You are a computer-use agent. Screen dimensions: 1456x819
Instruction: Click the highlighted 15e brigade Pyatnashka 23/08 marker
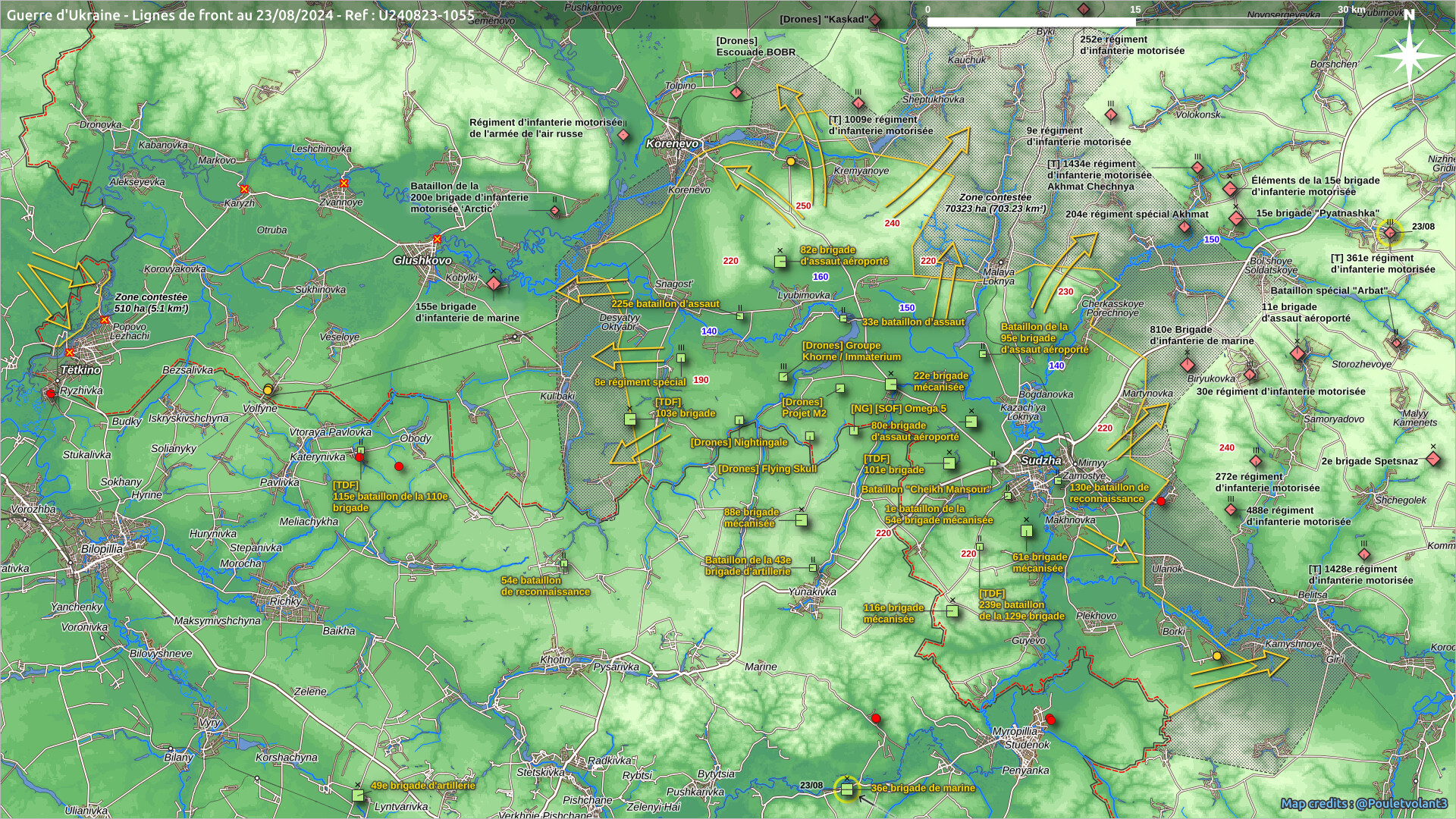pos(1389,233)
